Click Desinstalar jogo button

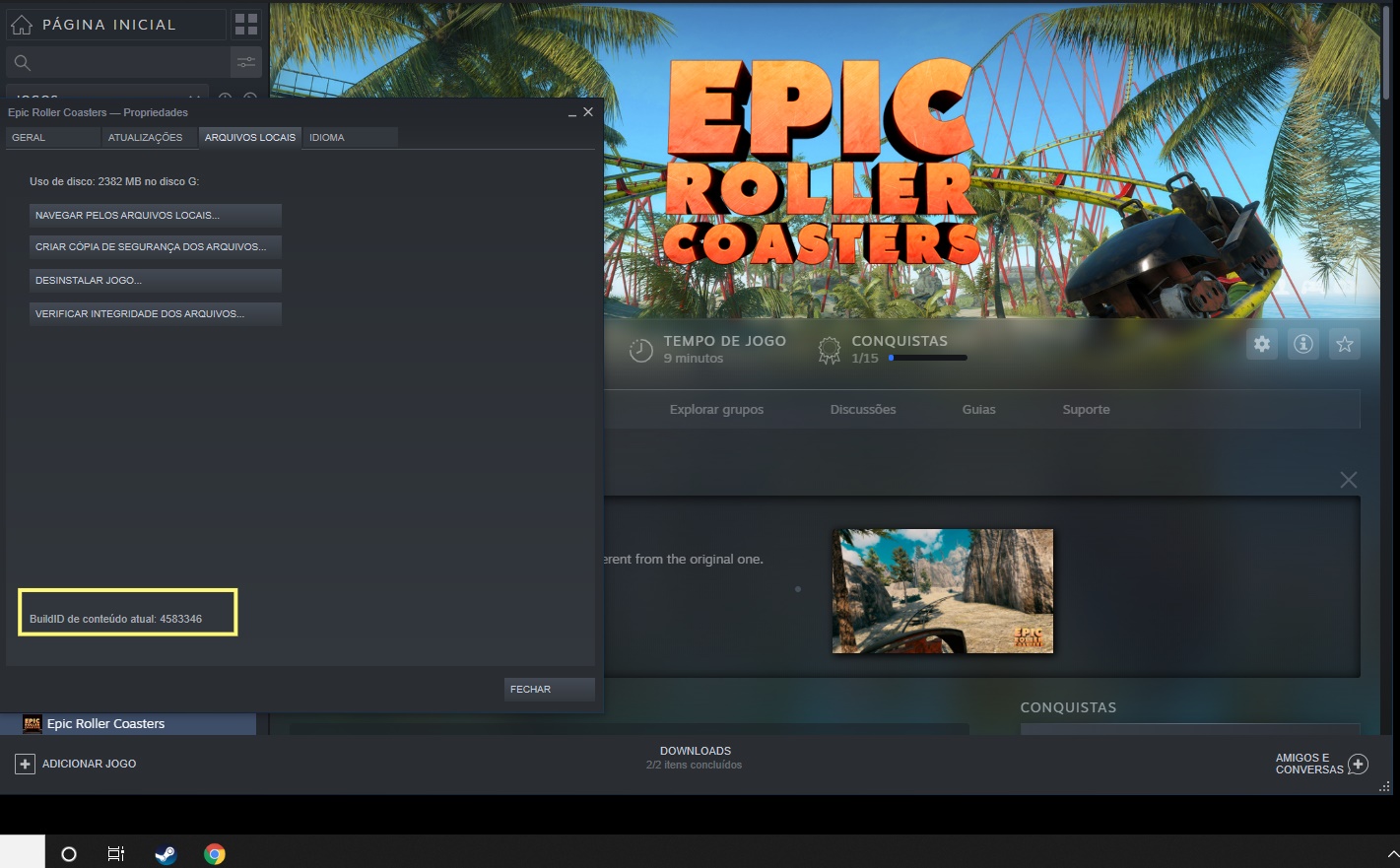[x=156, y=281]
